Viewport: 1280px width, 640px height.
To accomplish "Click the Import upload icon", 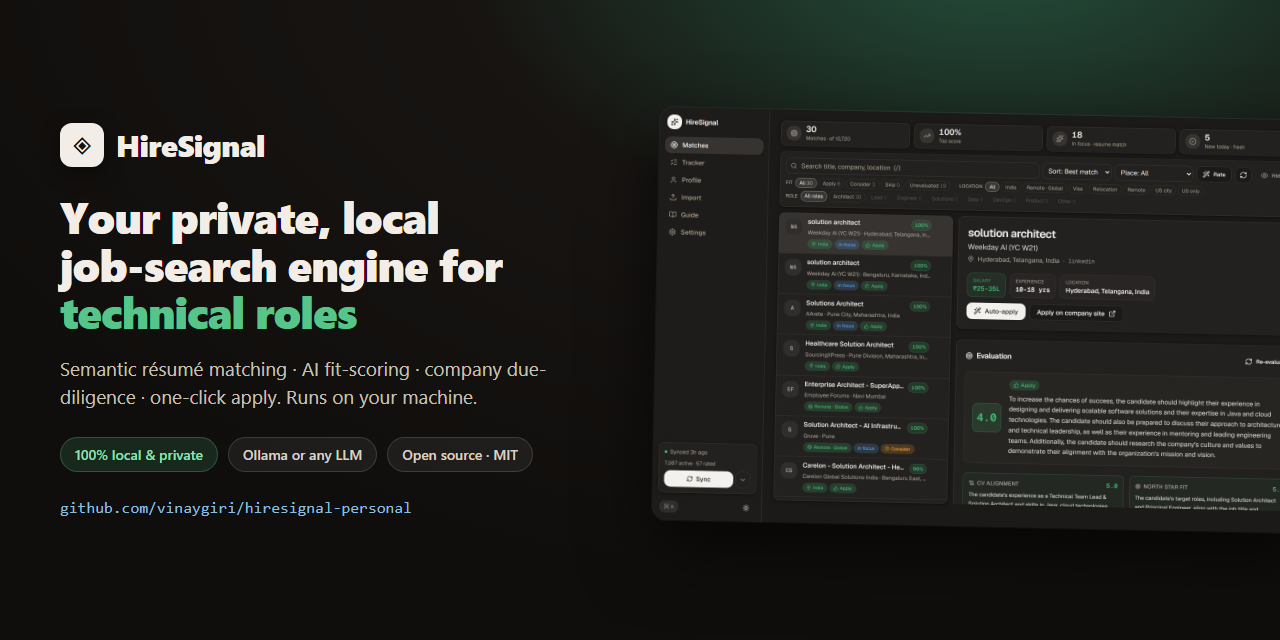I will click(x=673, y=197).
